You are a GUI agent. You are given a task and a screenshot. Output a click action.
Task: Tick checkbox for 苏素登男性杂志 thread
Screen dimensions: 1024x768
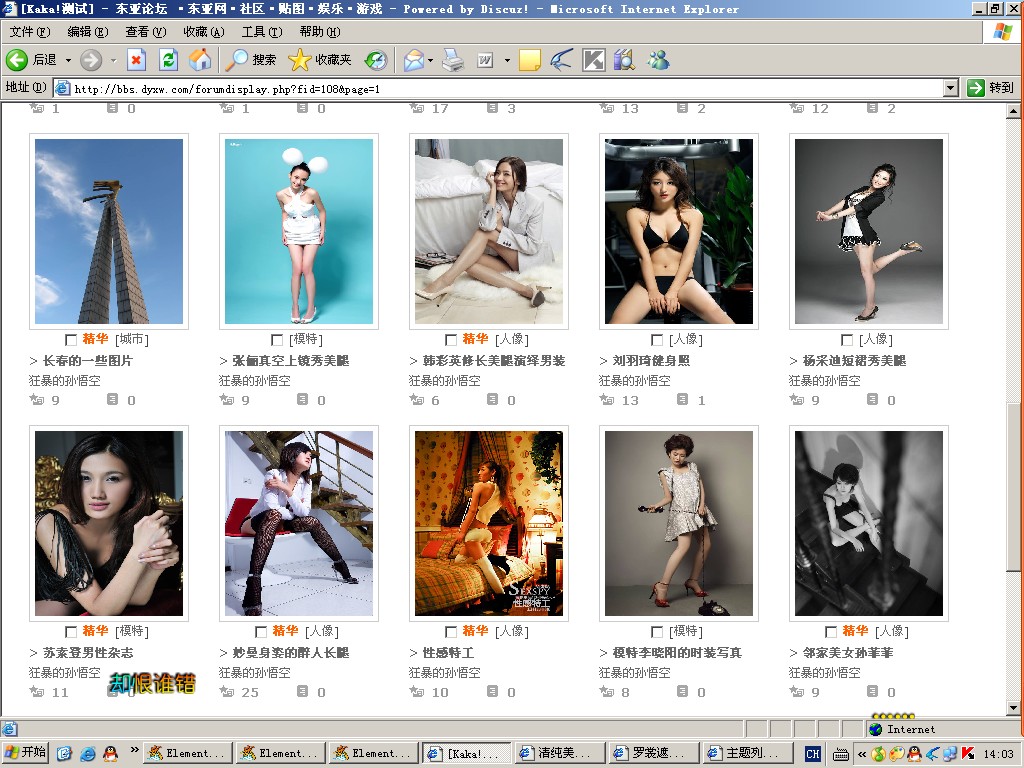(x=71, y=632)
